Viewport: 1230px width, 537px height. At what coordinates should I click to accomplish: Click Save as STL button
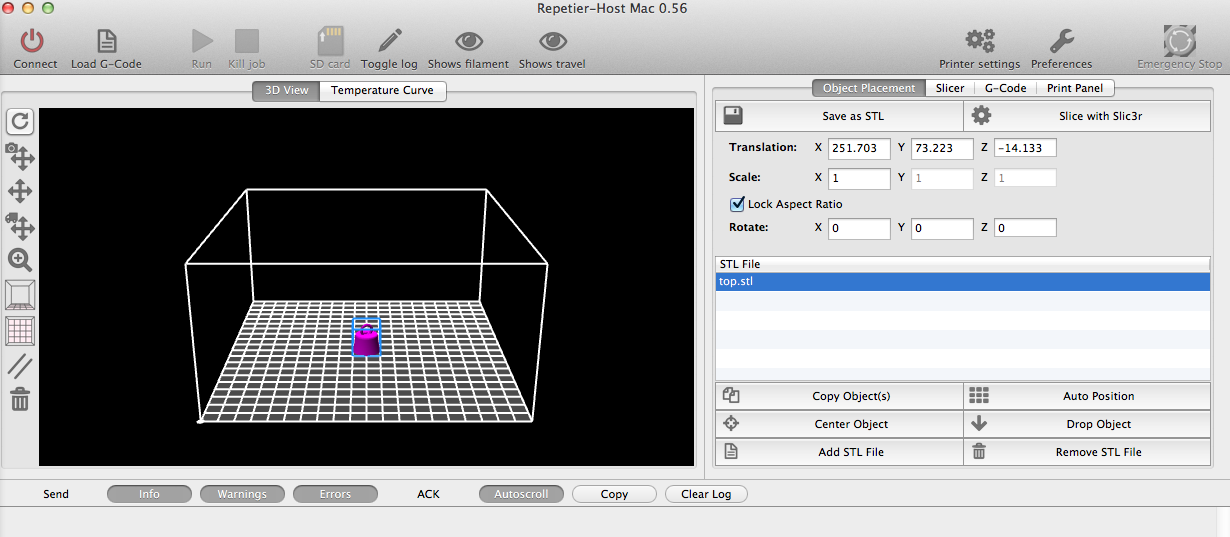[839, 116]
